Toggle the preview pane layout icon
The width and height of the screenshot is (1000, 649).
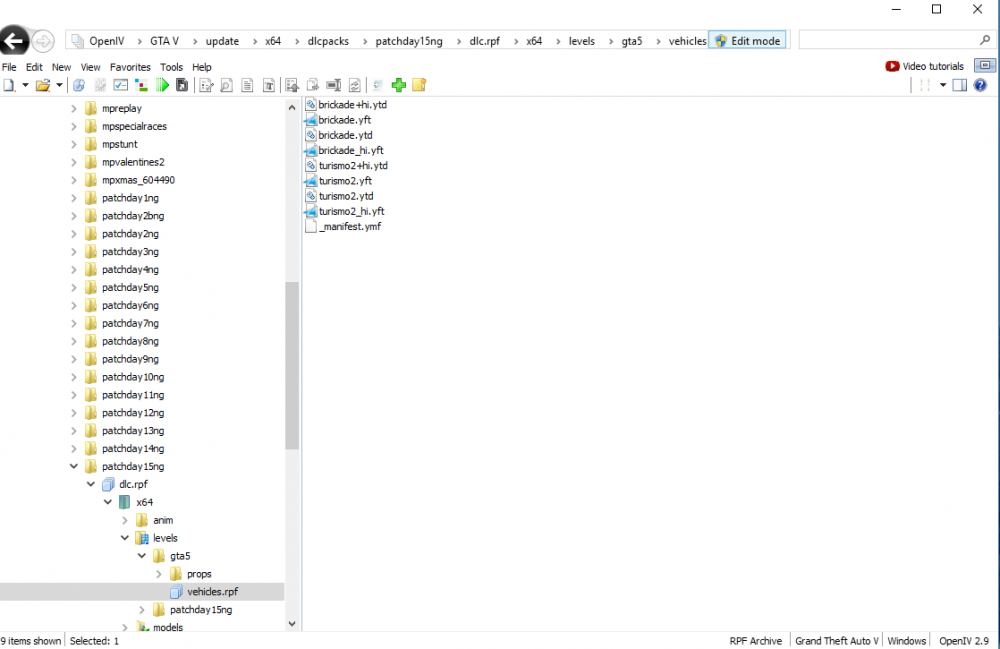point(960,85)
